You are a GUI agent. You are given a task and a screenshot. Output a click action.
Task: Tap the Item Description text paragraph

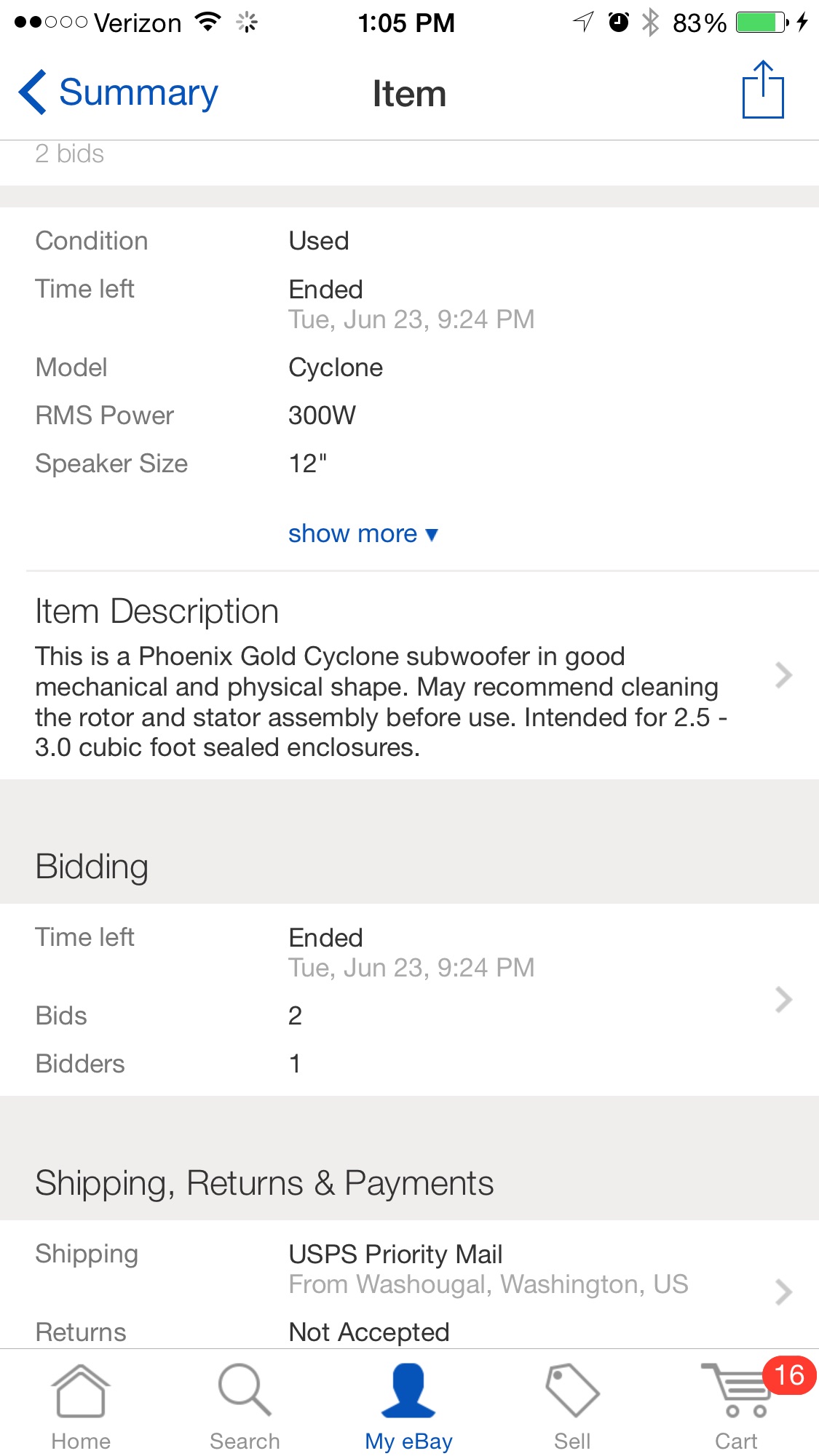[x=379, y=701]
